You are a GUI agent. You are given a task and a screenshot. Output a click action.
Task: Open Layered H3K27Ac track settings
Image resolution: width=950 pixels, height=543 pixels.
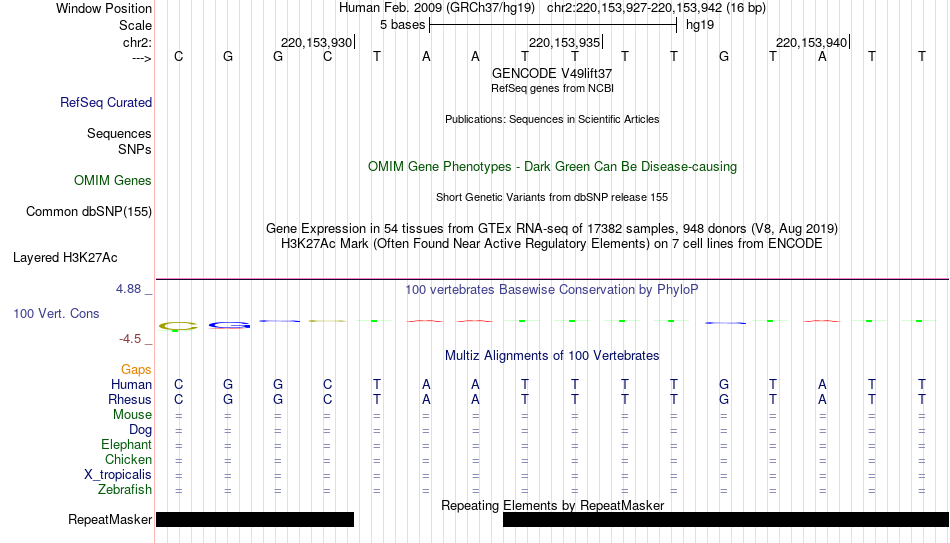coord(65,258)
